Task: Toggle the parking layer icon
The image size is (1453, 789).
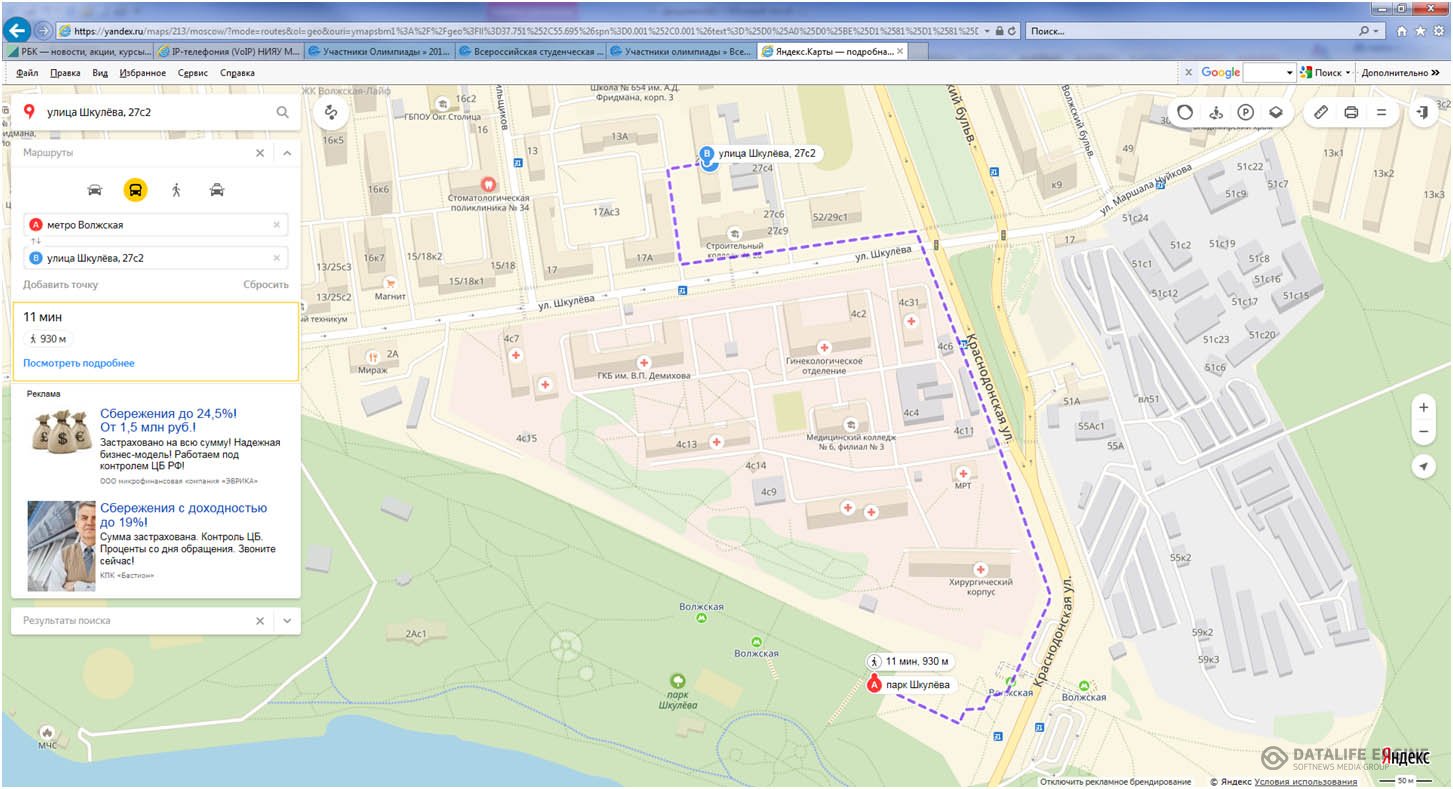Action: click(x=1246, y=112)
